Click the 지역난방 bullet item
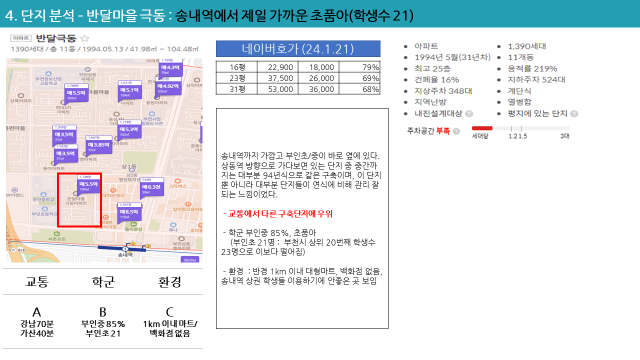This screenshot has height=360, width=640. click(430, 102)
